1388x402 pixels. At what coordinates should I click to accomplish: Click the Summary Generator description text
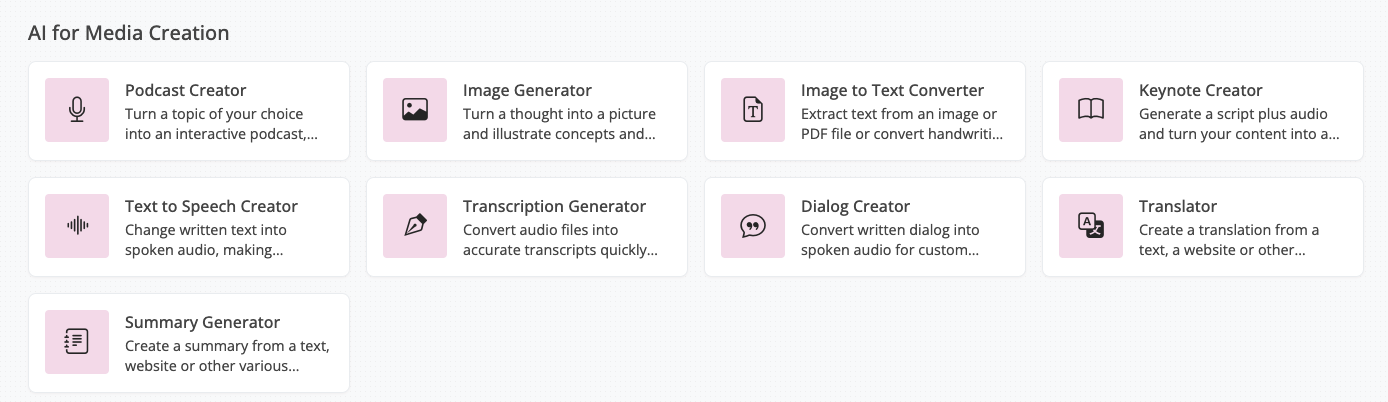pyautogui.click(x=226, y=356)
